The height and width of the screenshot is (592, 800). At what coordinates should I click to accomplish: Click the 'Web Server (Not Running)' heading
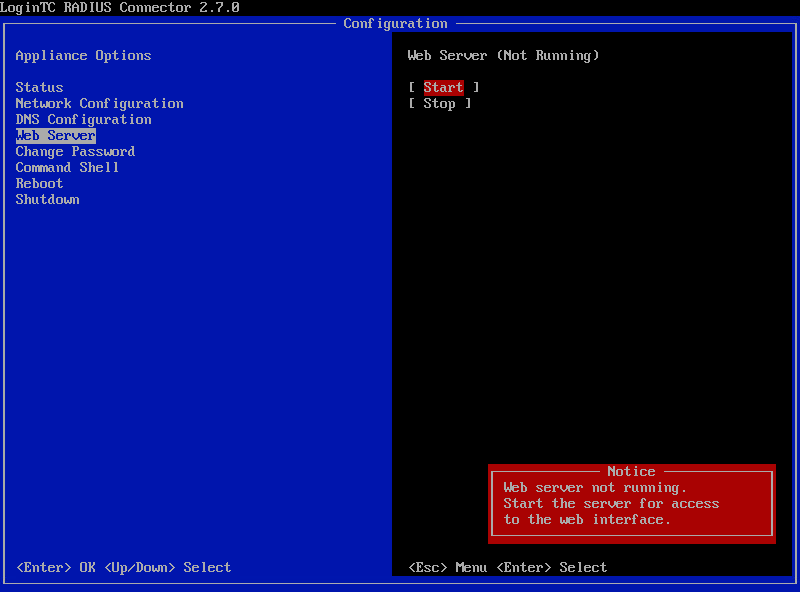pos(503,55)
